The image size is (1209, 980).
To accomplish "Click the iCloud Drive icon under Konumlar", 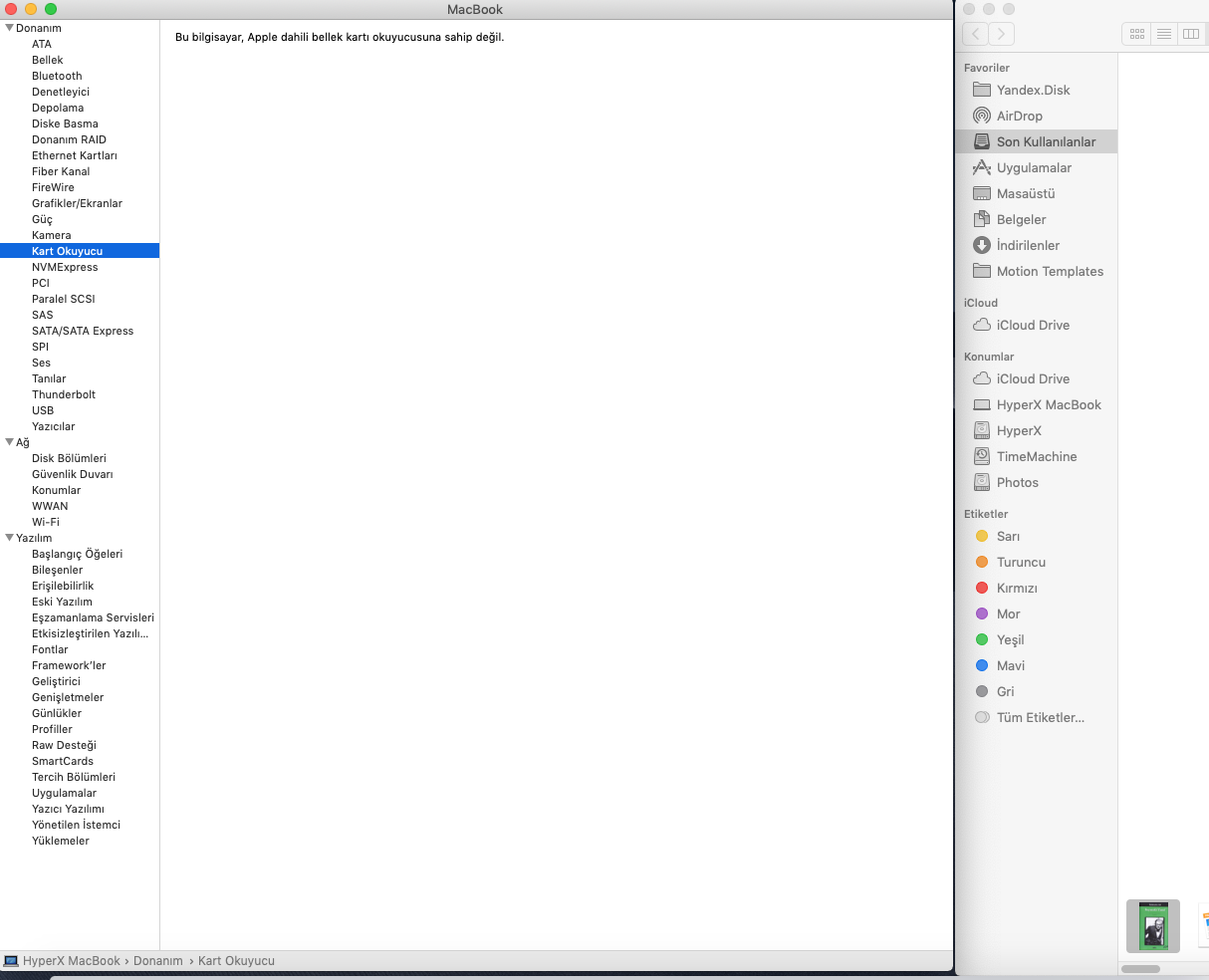I will [x=982, y=378].
